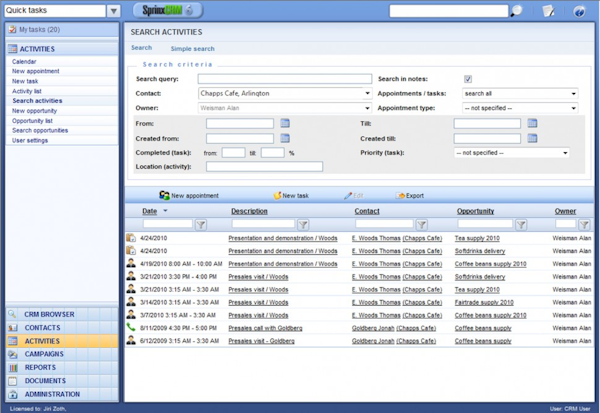Apply the Date column filter funnel

pyautogui.click(x=201, y=225)
